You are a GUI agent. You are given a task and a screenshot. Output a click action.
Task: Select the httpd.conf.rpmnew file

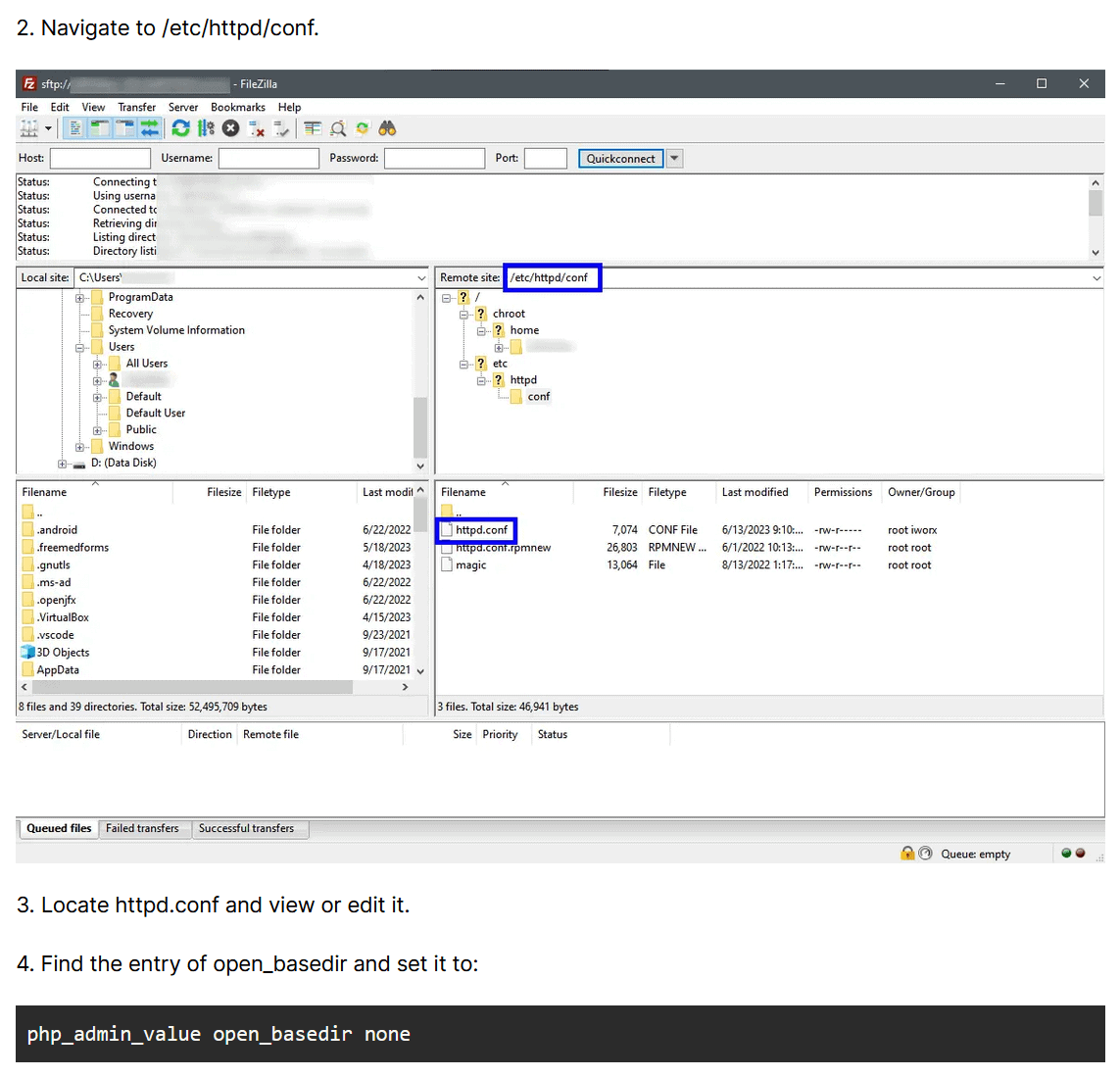(504, 548)
